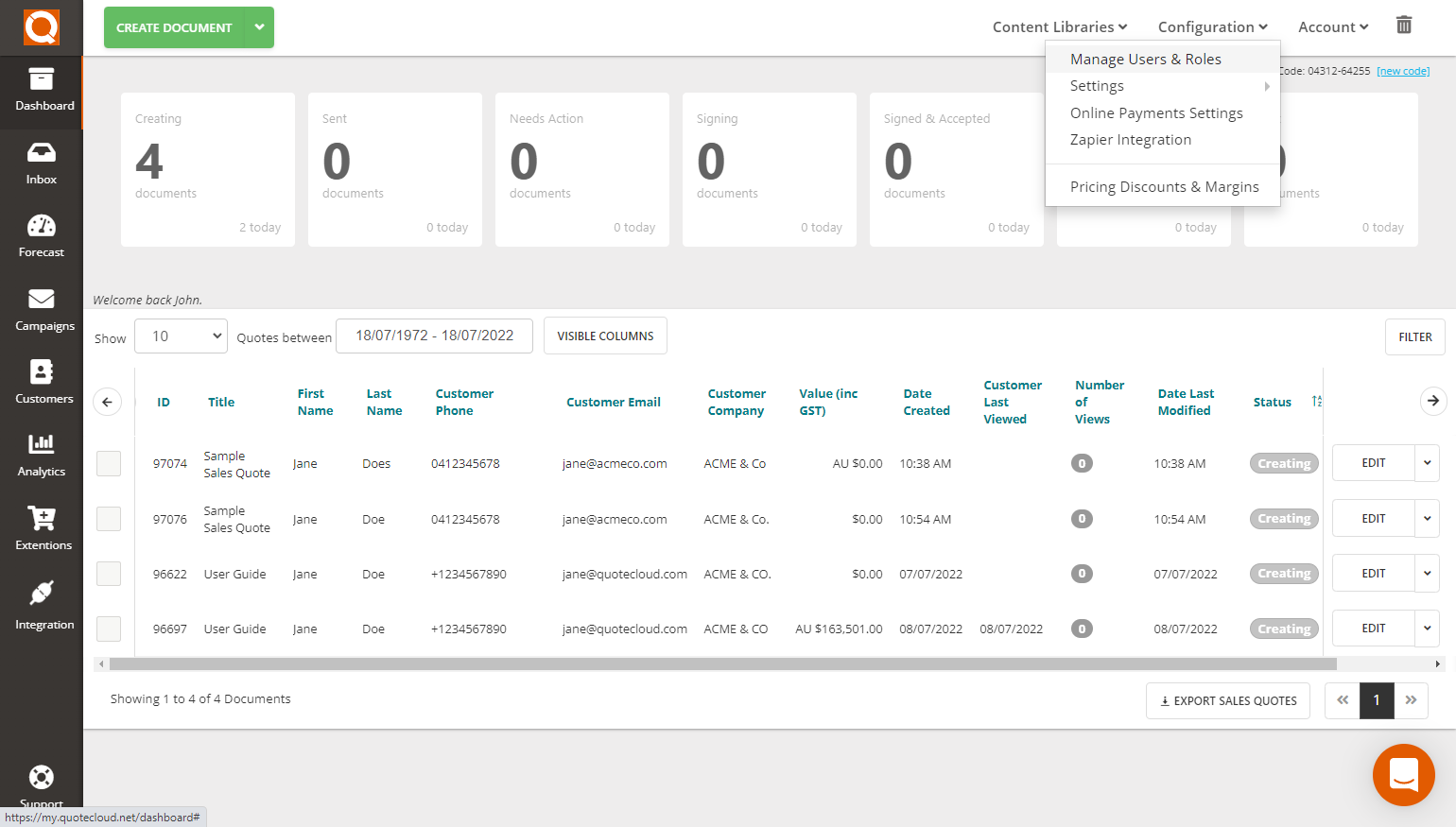Open the Zapier Integration menu entry
This screenshot has height=827, width=1456.
pyautogui.click(x=1131, y=139)
